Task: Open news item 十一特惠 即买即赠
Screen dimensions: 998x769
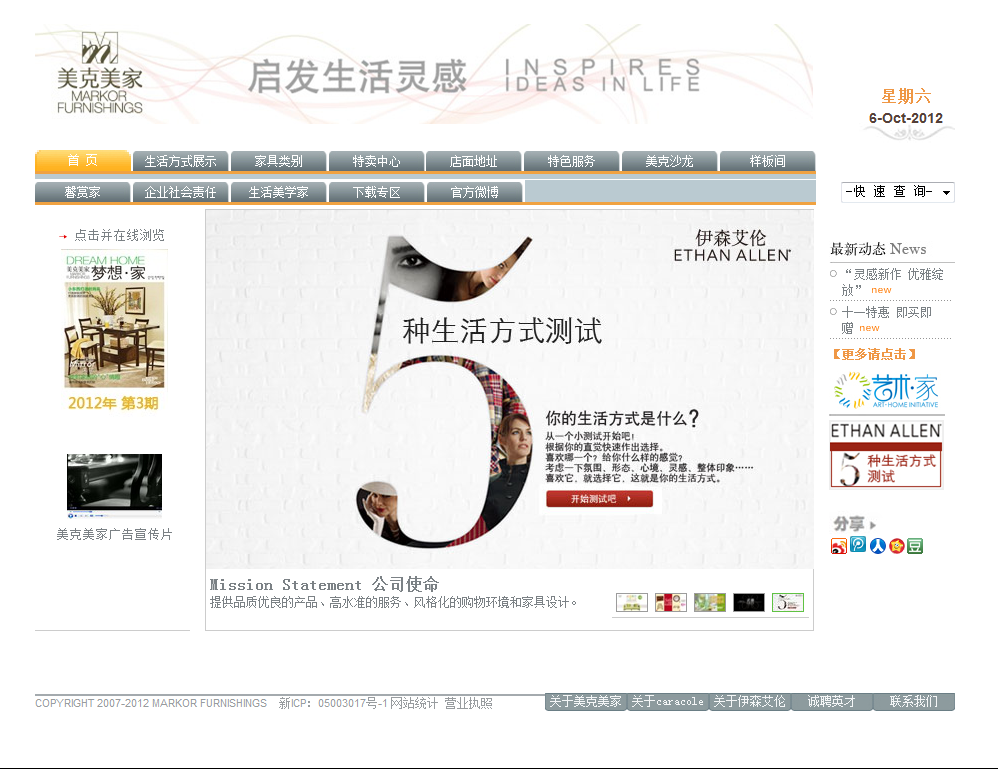Action: (x=886, y=320)
